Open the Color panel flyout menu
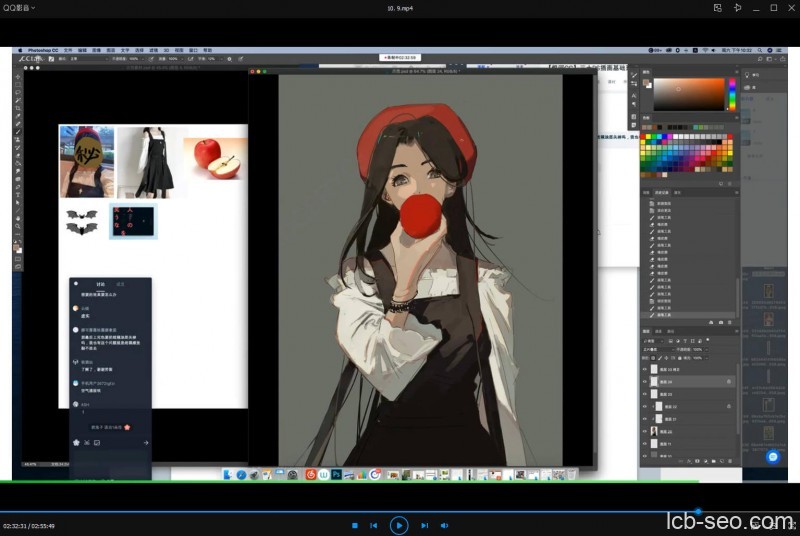This screenshot has width=800, height=536. pyautogui.click(x=737, y=72)
